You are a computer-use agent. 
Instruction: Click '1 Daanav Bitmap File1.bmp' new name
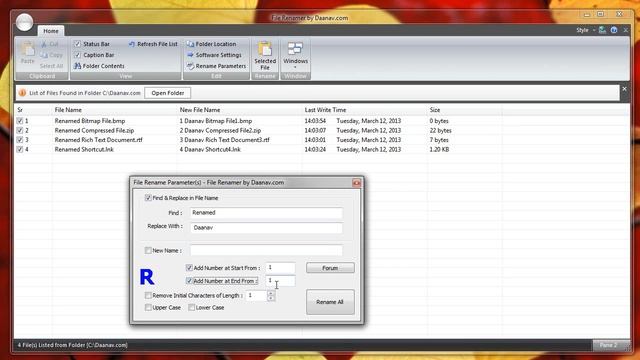click(216, 121)
